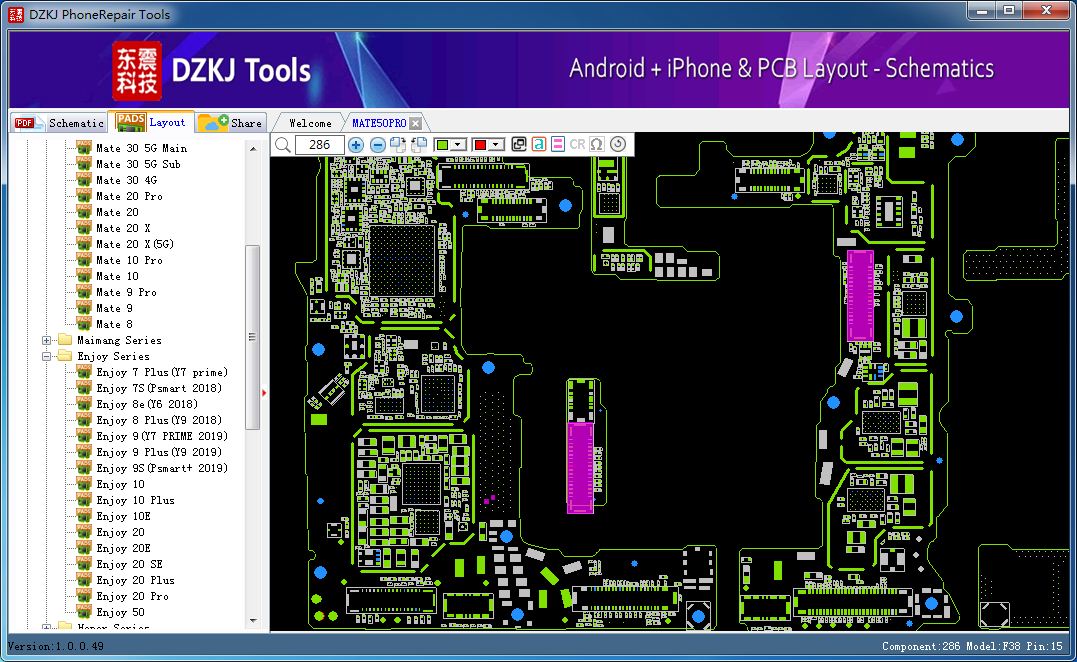
Task: Open Enjoy 8e (Y6 2018)
Action: click(x=147, y=404)
